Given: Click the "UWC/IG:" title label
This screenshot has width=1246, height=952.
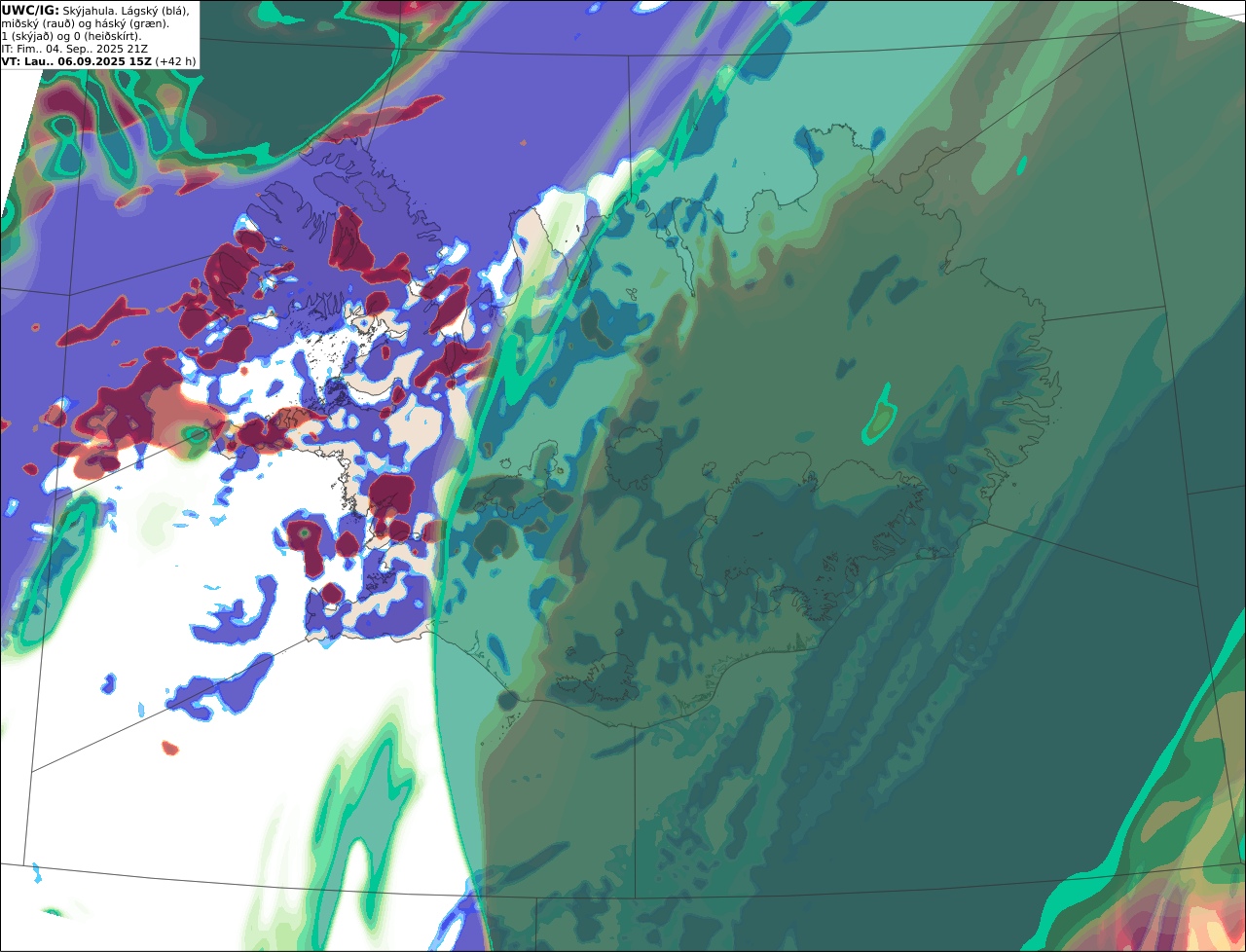Looking at the screenshot, I should 30,11.
